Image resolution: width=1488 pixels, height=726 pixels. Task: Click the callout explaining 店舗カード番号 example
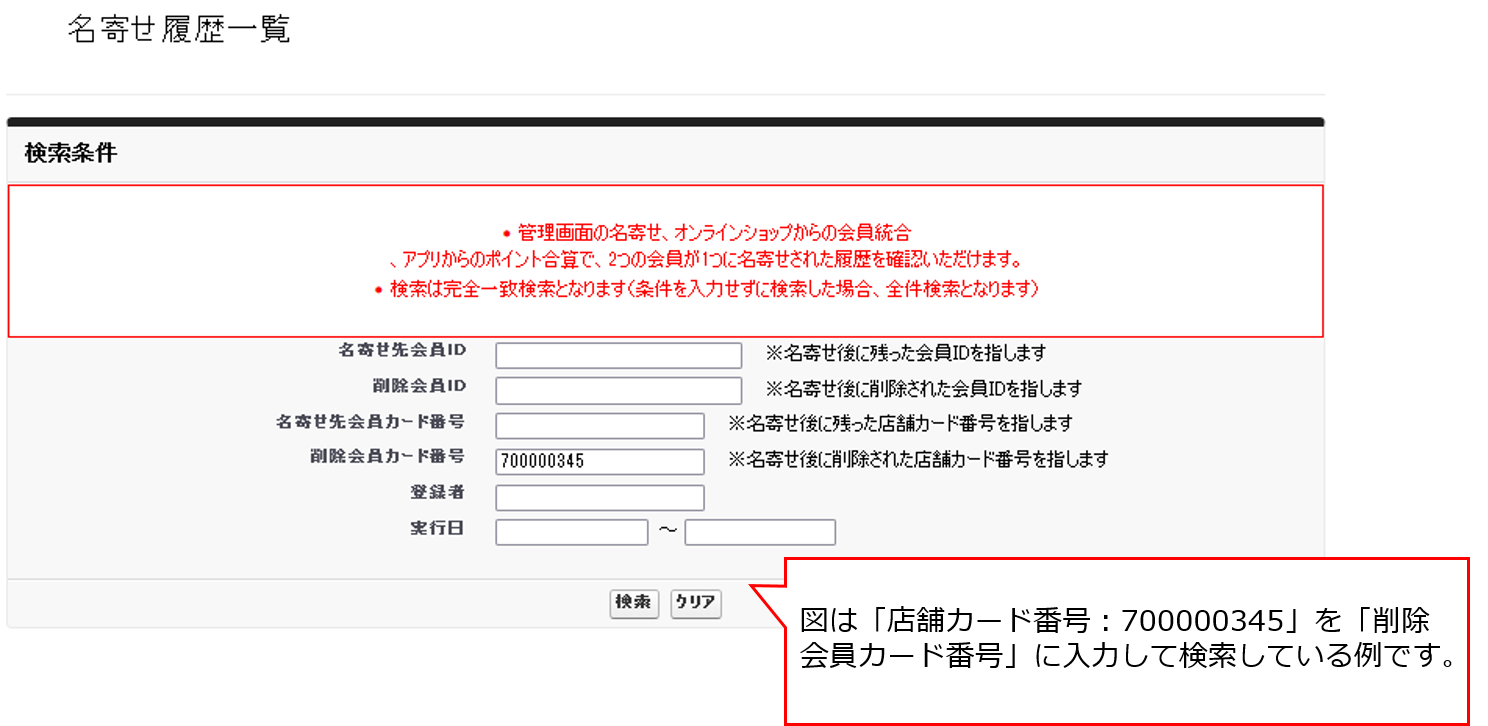click(1126, 640)
